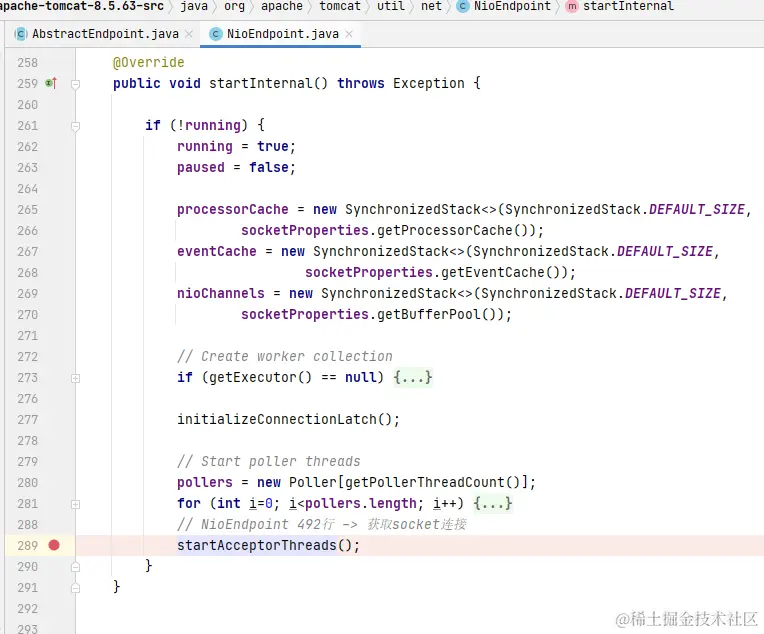Image resolution: width=764 pixels, height=634 pixels.
Task: Click the 'Create worker collection' comment
Action: 285,356
